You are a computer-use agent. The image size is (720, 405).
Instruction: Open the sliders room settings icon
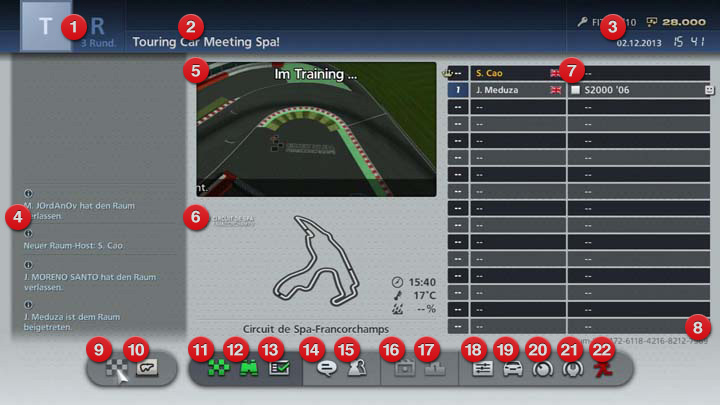click(478, 367)
